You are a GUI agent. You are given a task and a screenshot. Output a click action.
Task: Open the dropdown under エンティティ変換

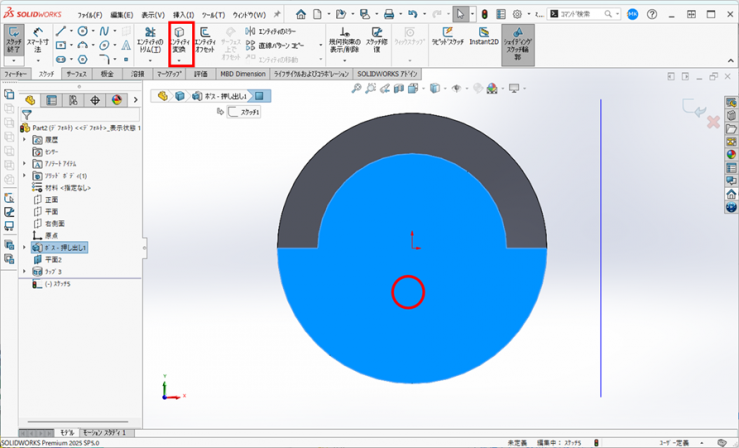(x=180, y=61)
